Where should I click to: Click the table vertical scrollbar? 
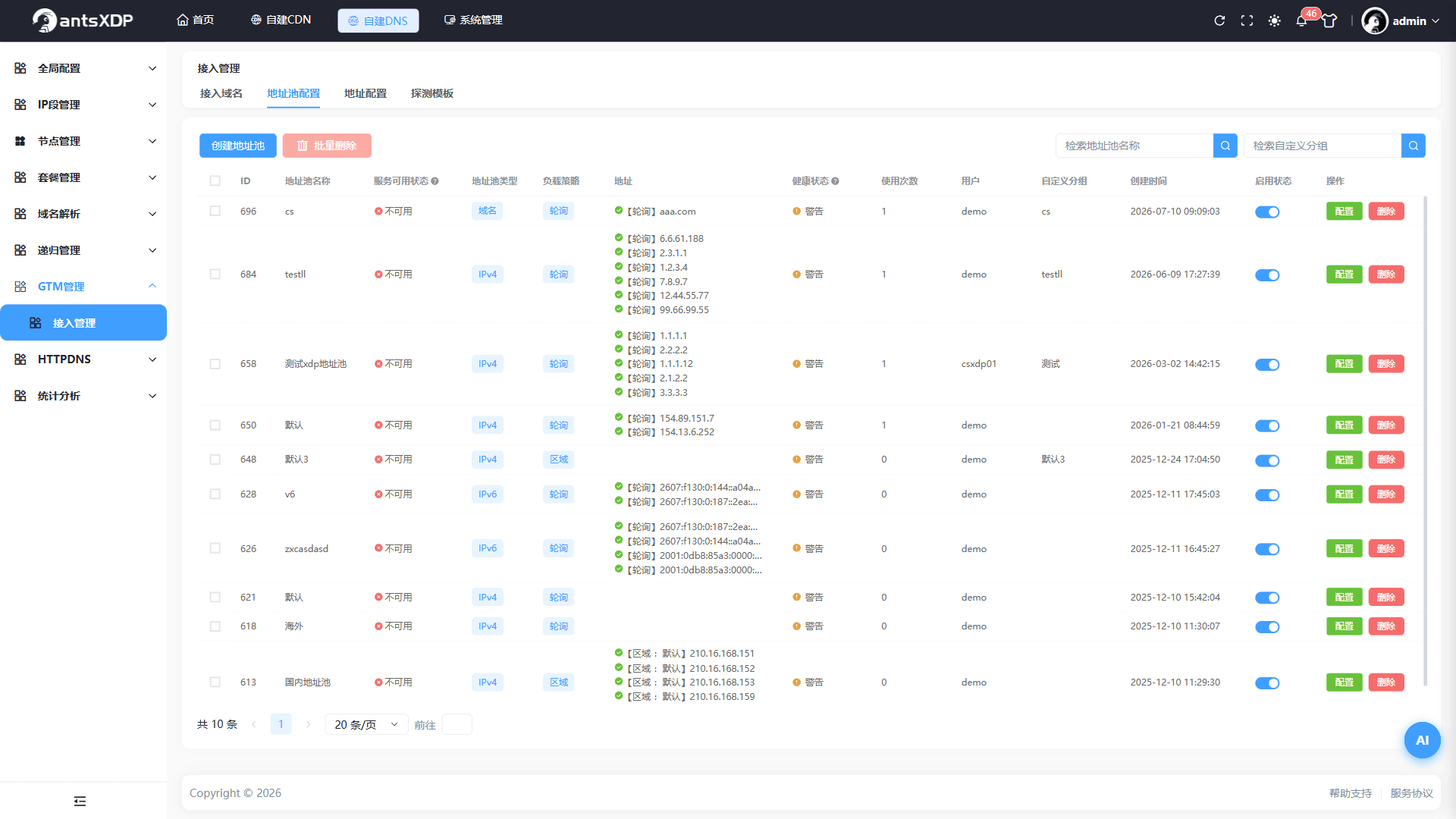[x=1426, y=440]
